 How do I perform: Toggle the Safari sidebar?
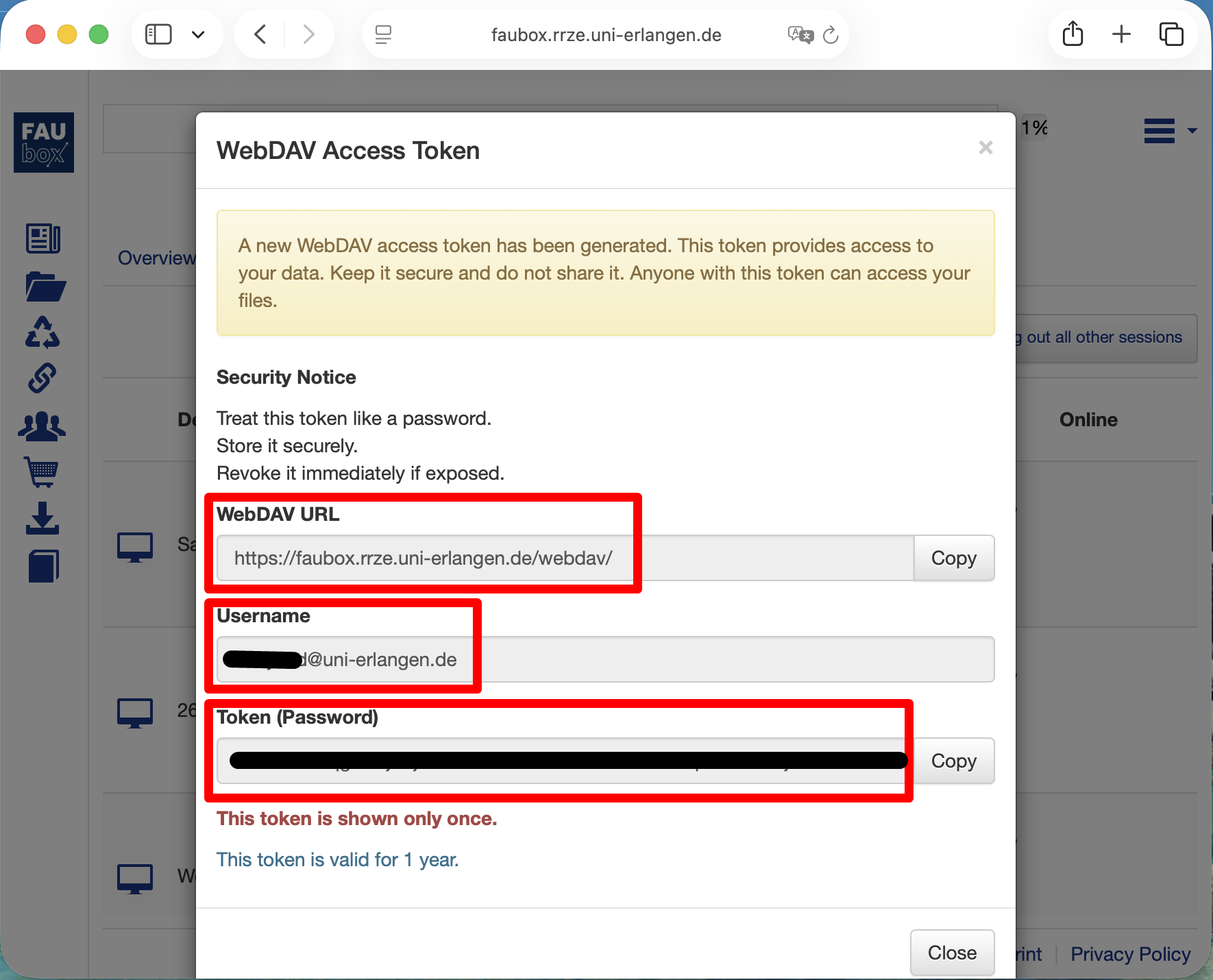tap(158, 34)
